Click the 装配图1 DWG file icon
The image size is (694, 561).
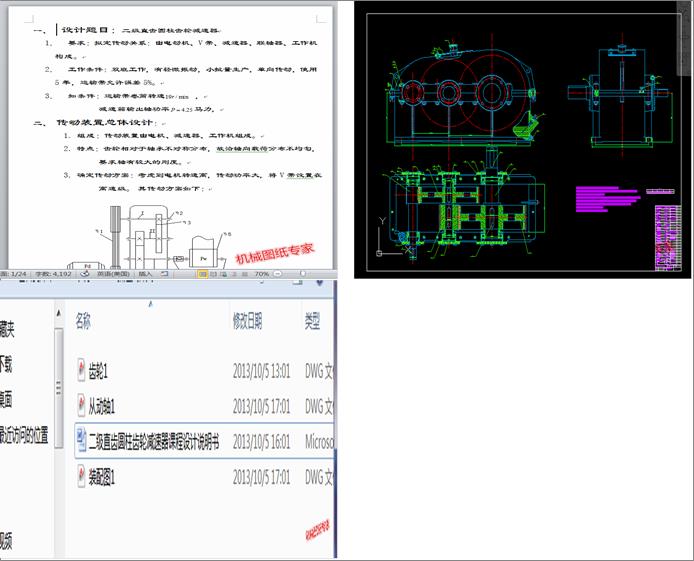(x=81, y=476)
